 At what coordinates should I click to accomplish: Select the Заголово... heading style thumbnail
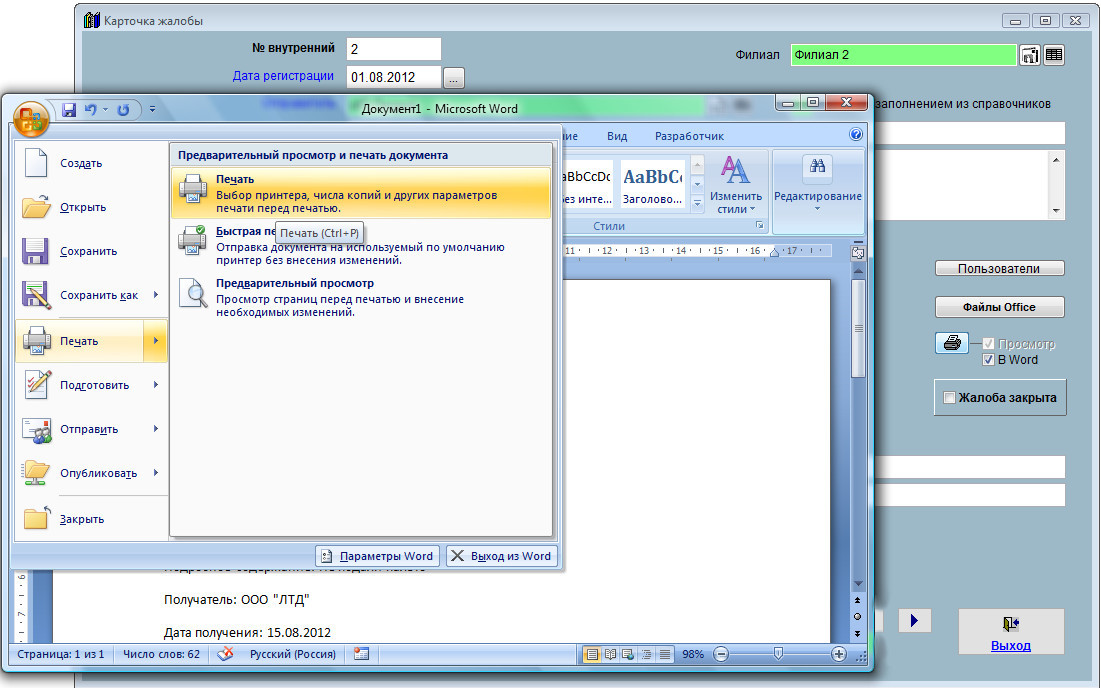[x=652, y=185]
